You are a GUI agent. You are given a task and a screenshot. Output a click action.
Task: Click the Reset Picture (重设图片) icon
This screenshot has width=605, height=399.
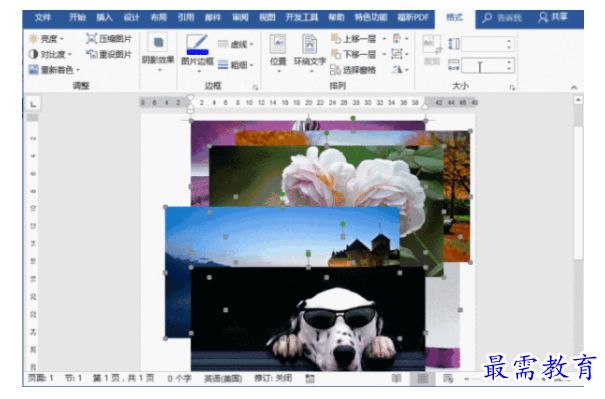point(91,54)
